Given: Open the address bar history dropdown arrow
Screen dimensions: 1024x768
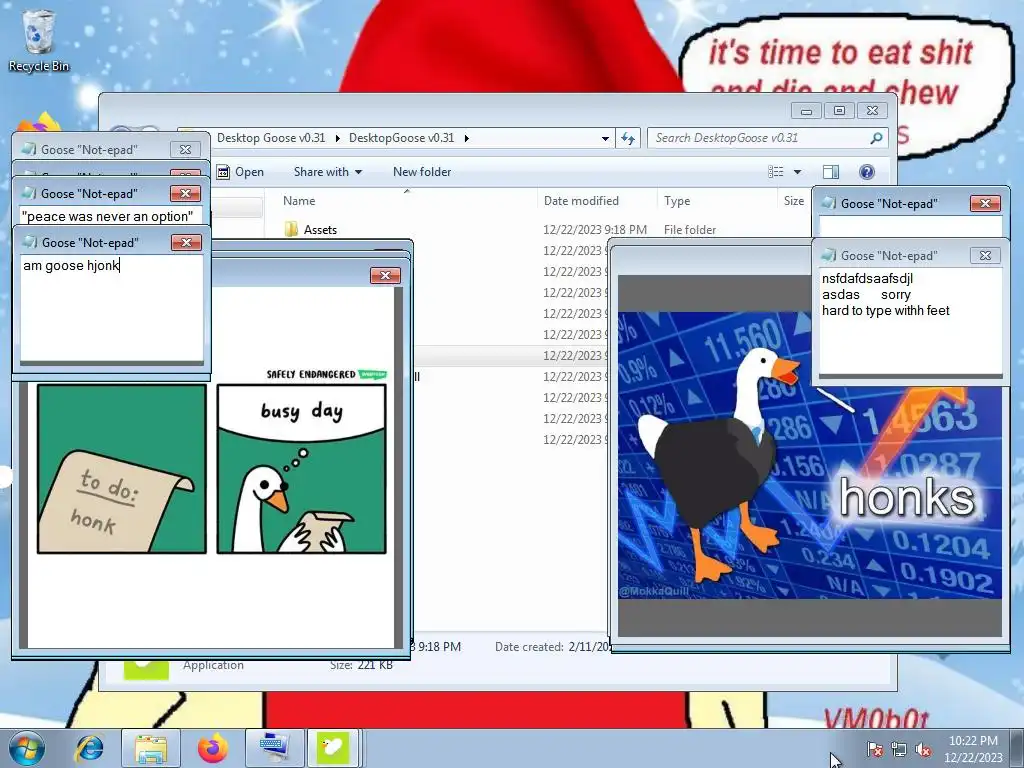Looking at the screenshot, I should [605, 138].
